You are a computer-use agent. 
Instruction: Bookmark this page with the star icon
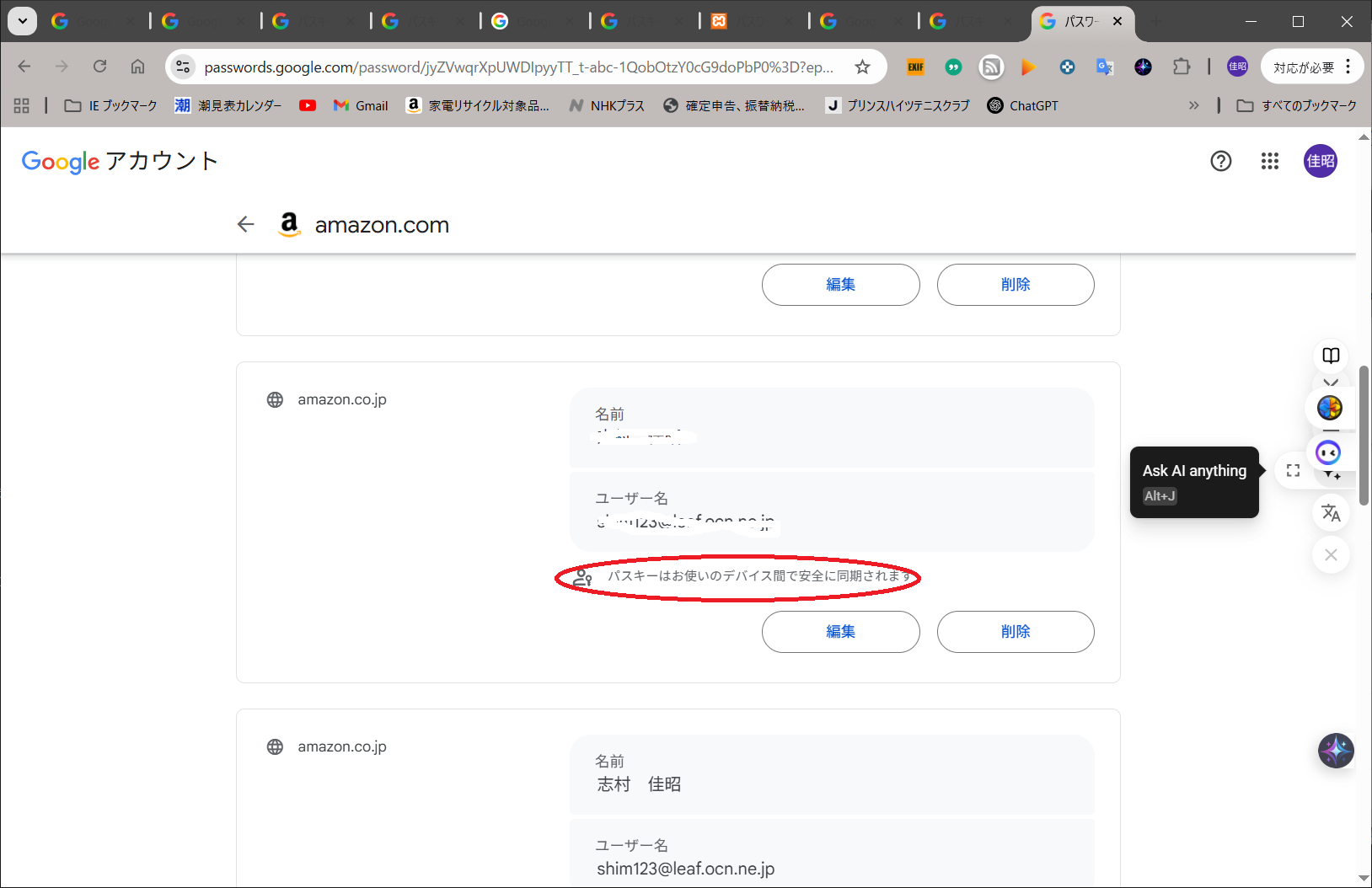pyautogui.click(x=862, y=67)
